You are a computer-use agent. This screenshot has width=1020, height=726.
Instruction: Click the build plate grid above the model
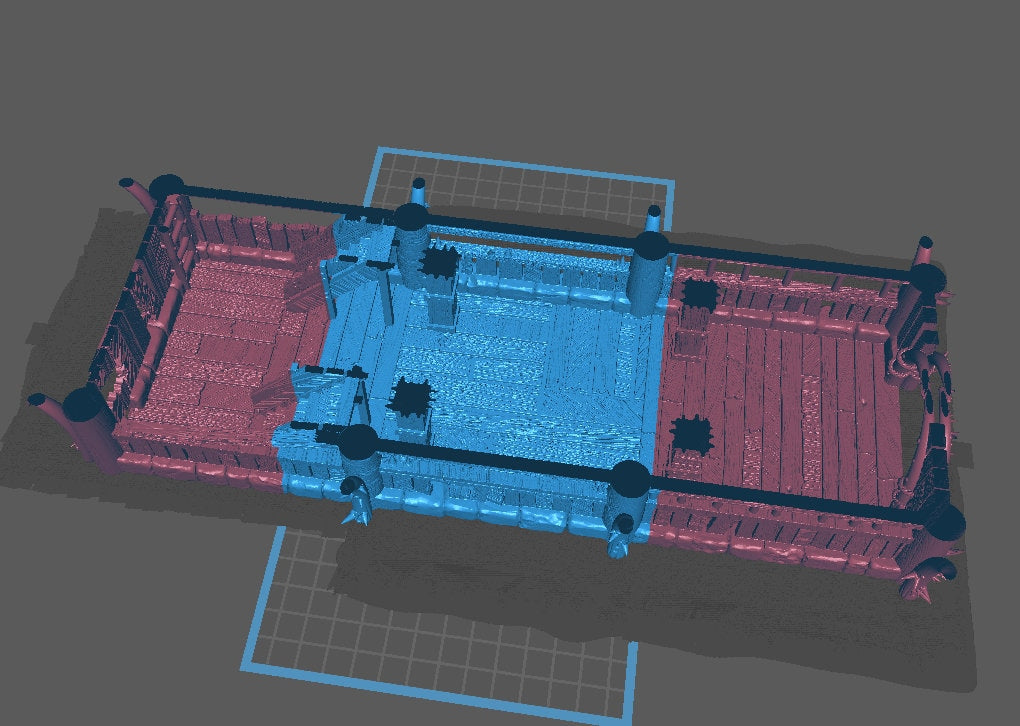tap(520, 180)
